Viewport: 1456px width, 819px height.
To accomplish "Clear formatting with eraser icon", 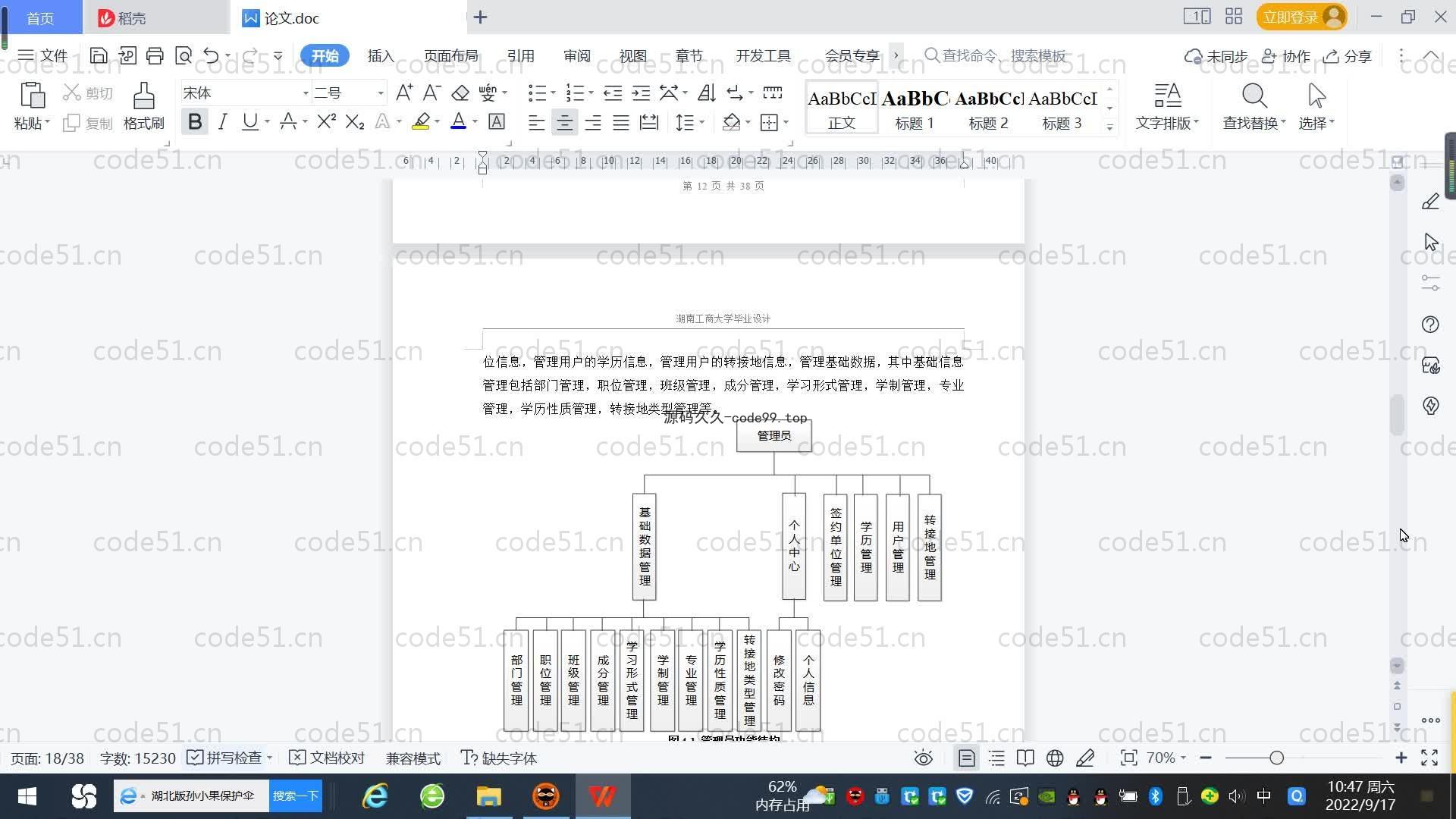I will pos(460,93).
